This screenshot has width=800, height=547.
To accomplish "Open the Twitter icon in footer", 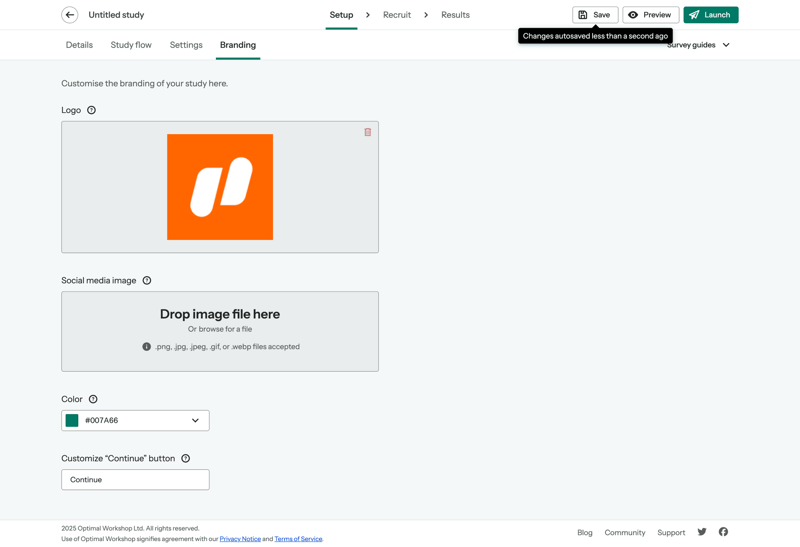I will click(x=702, y=532).
